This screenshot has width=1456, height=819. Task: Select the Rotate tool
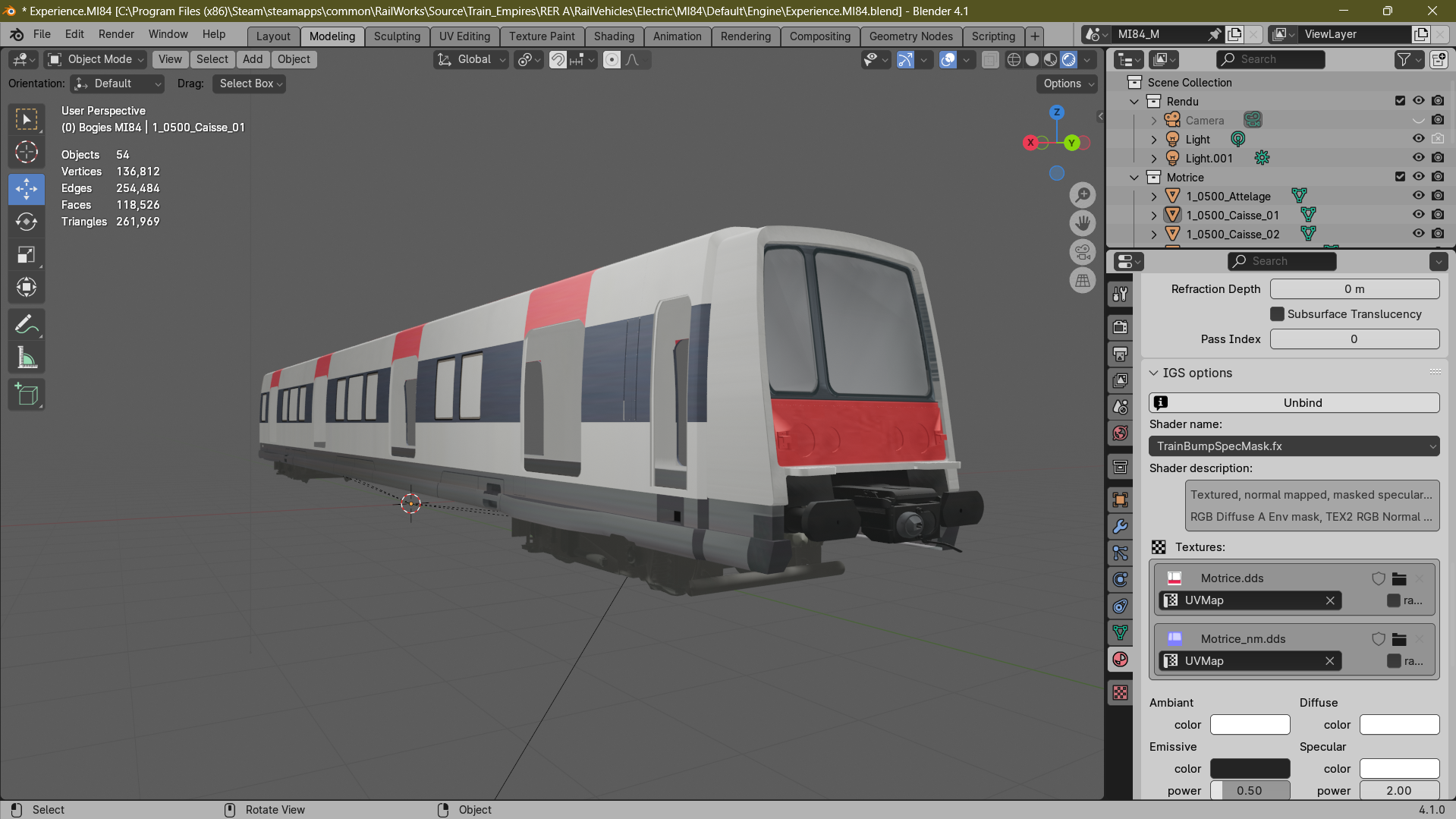tap(27, 222)
